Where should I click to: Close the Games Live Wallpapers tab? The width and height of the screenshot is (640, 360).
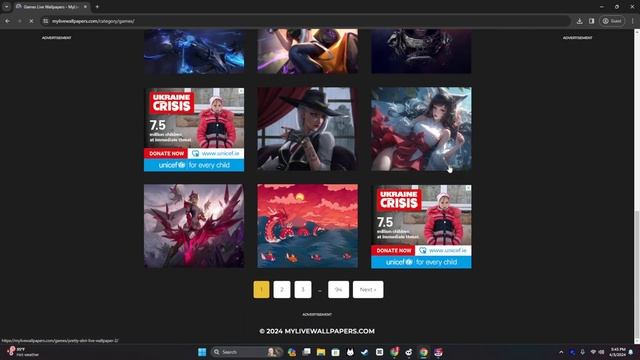point(85,7)
